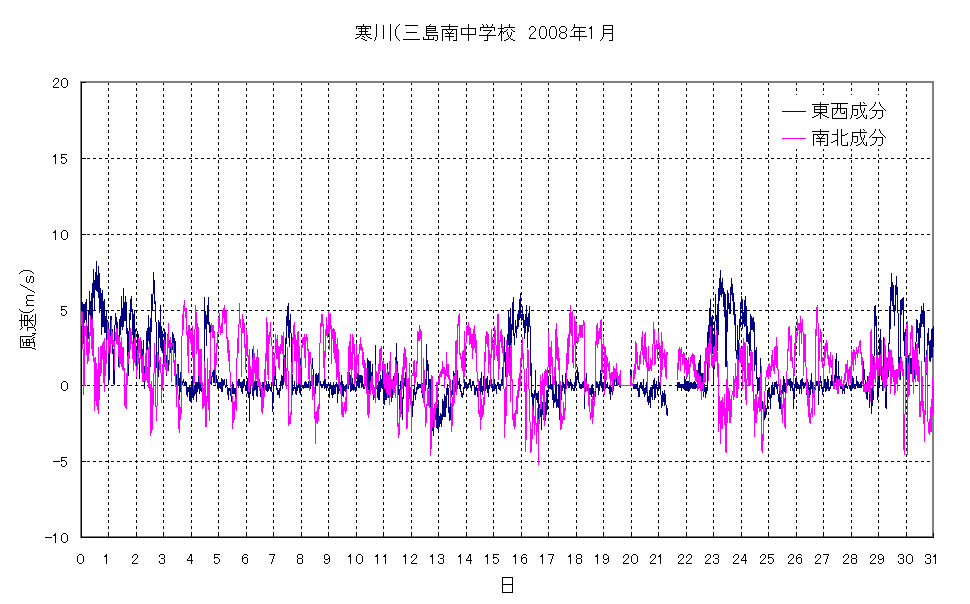Click the blue line sample beside 東西成分
This screenshot has height=604, width=970.
[794, 111]
